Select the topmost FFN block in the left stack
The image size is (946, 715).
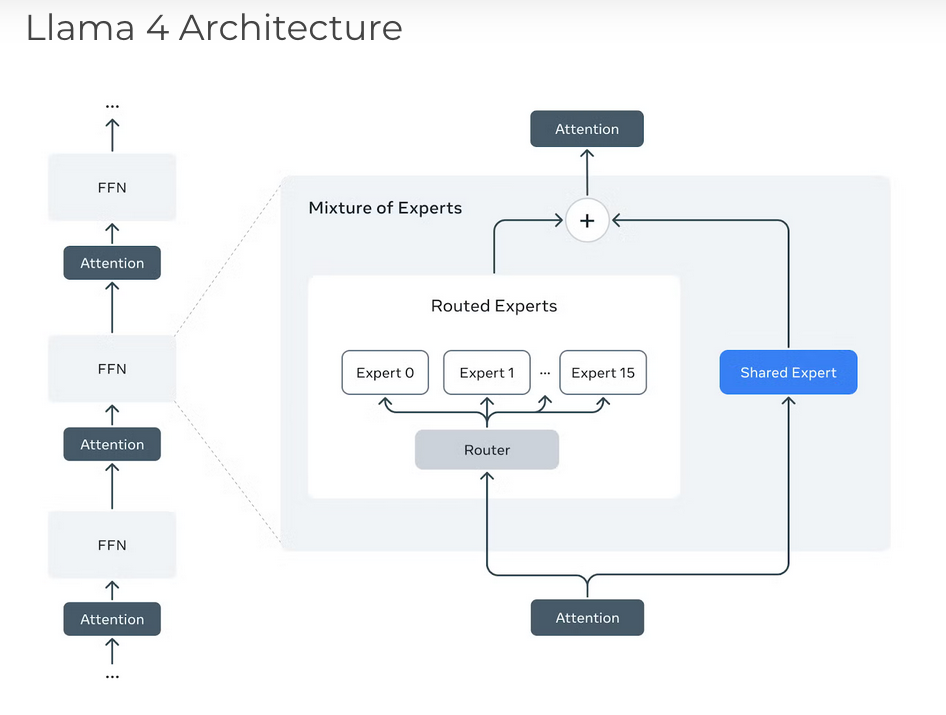click(112, 188)
